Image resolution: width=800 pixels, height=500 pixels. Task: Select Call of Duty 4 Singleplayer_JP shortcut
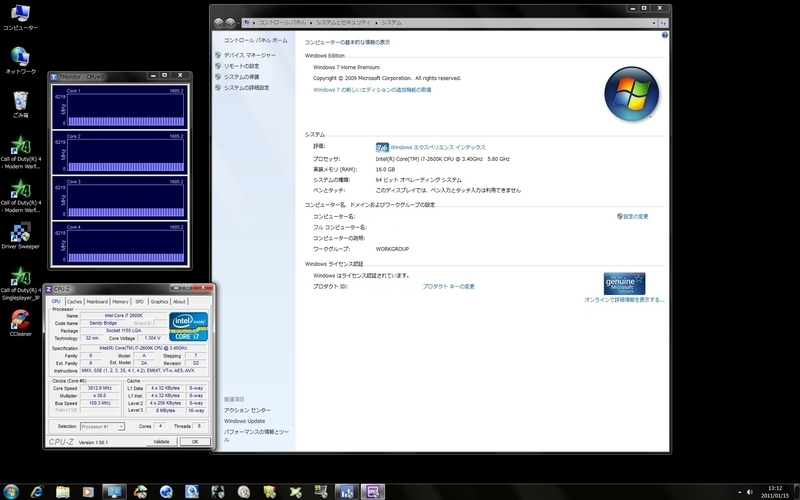20,283
